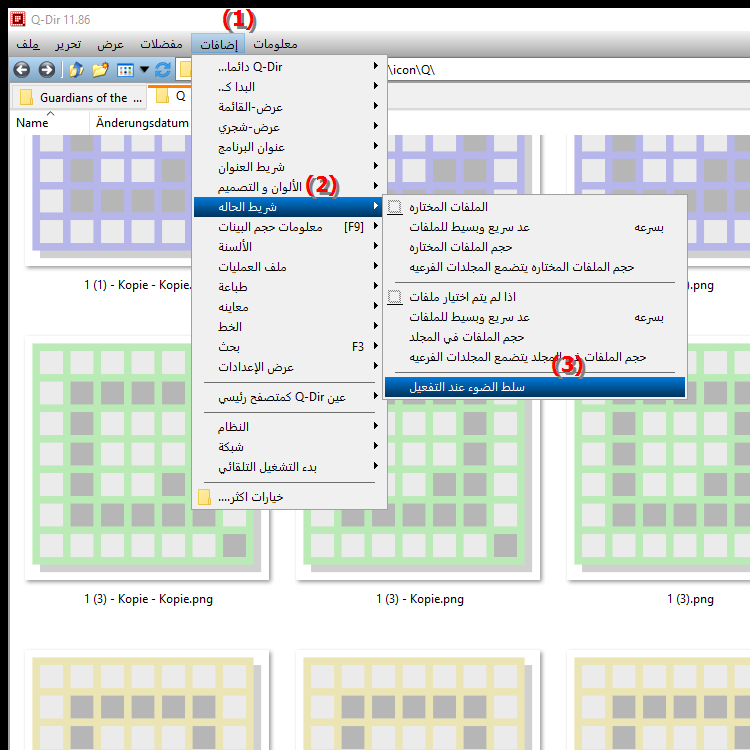Select حجم الملفات المختاره option
The image size is (750, 750).
[x=535, y=247]
